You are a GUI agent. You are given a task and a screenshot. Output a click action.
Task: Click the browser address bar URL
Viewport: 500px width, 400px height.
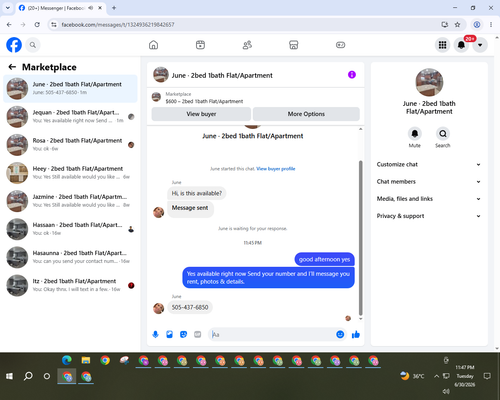tap(118, 25)
